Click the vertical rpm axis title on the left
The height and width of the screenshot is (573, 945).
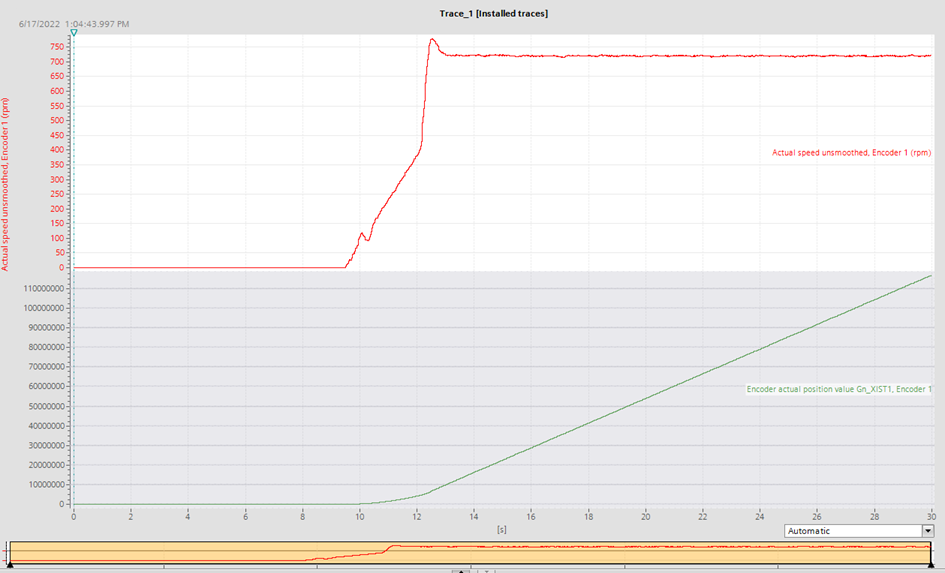(5, 184)
